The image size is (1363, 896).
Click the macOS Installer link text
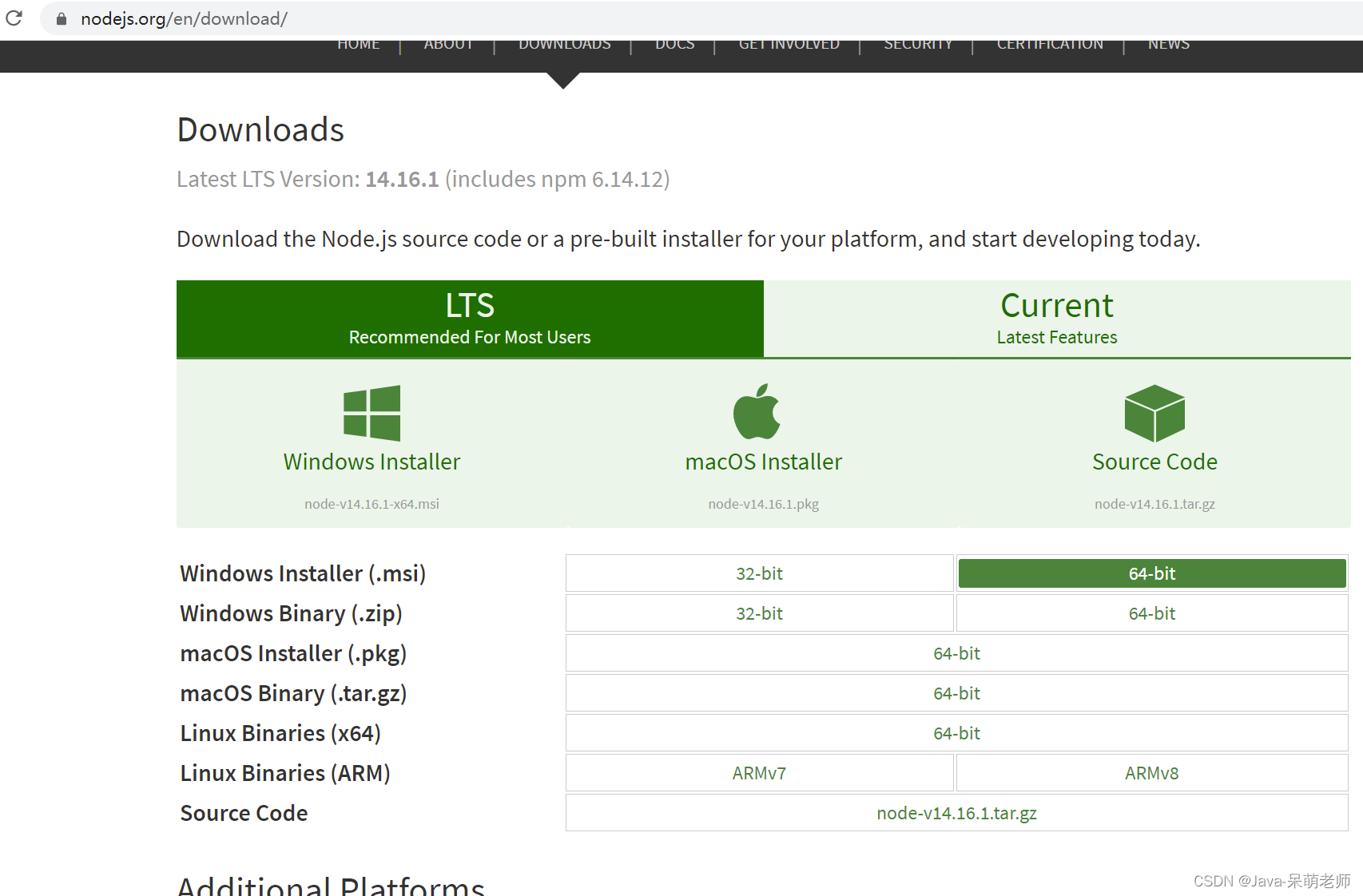click(x=764, y=462)
